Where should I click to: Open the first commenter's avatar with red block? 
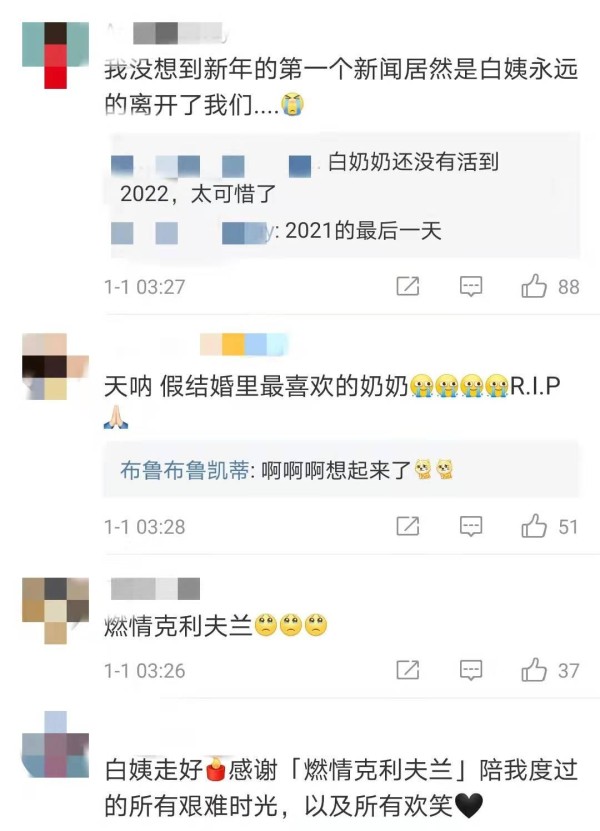tap(55, 55)
